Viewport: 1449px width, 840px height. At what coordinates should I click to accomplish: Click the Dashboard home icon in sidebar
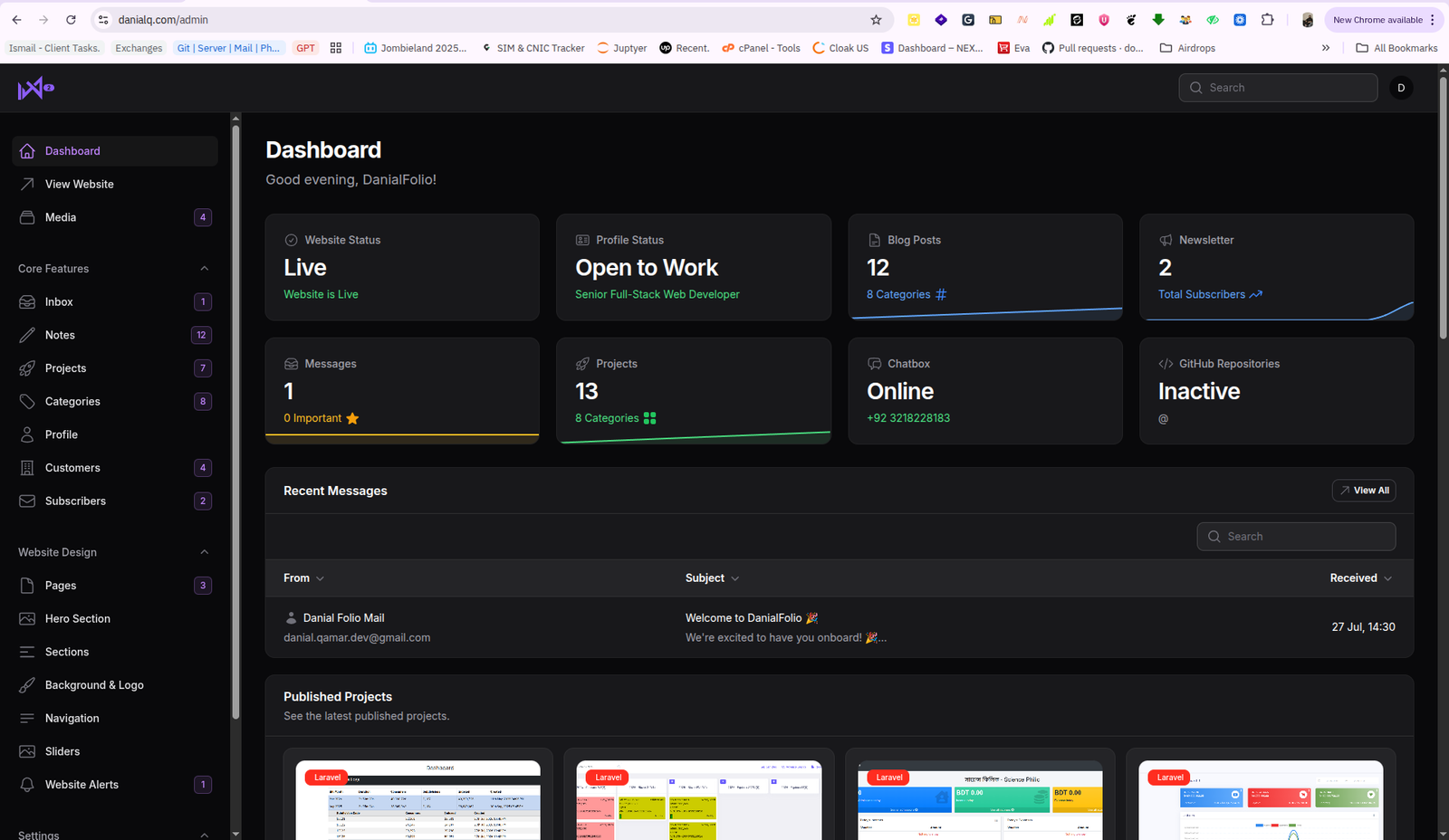coord(27,151)
